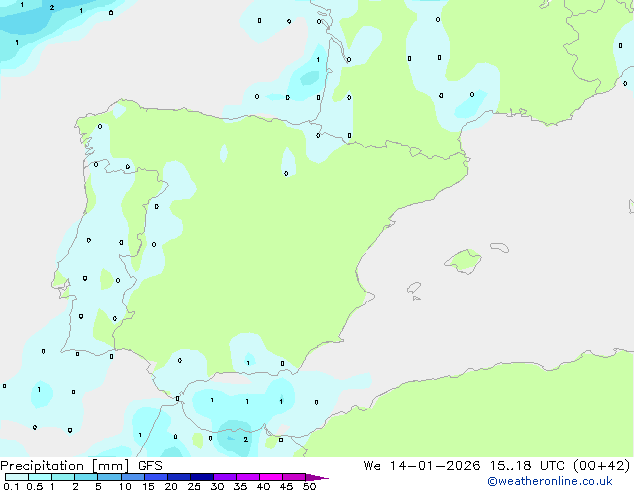Screen dimensions: 634x490
Task: Pick the 15–20 mm legend swatch
Action: (155, 477)
